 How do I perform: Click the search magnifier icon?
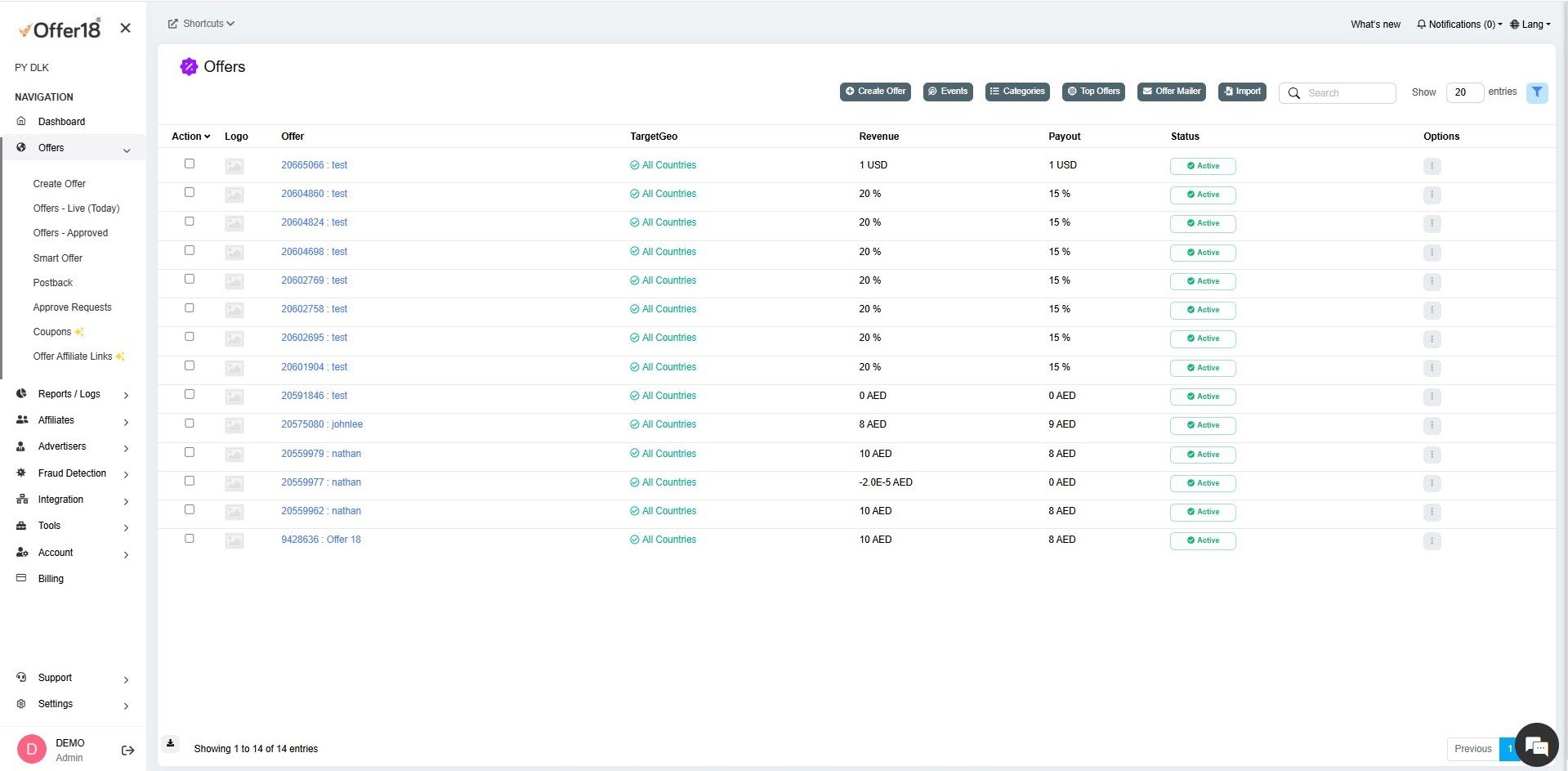pyautogui.click(x=1294, y=93)
